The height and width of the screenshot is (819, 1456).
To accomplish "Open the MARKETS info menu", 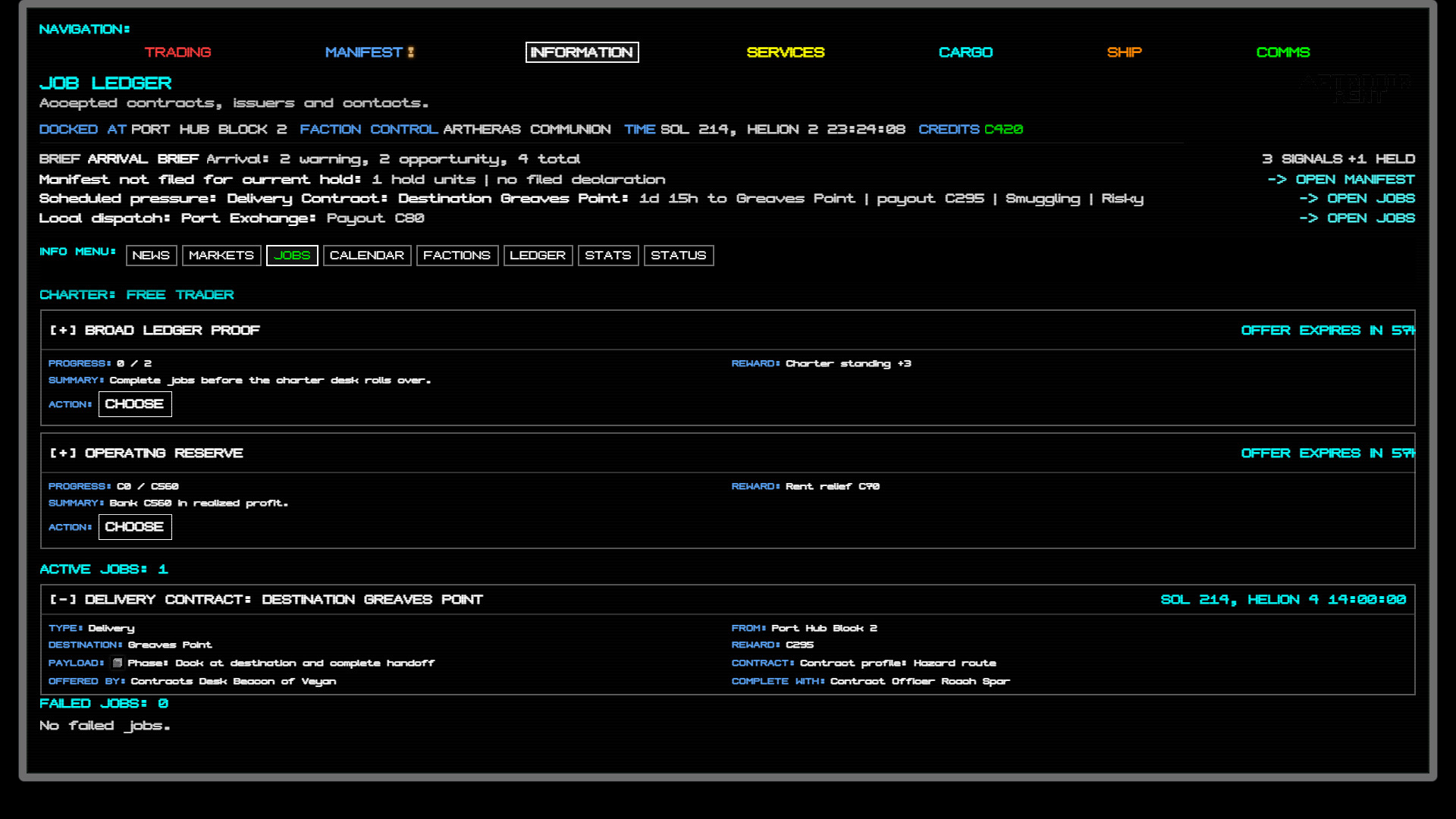I will pos(221,256).
